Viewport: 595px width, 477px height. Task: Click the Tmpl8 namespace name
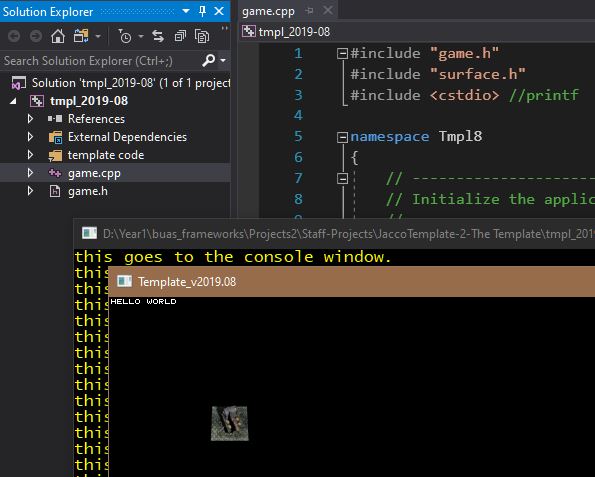460,137
